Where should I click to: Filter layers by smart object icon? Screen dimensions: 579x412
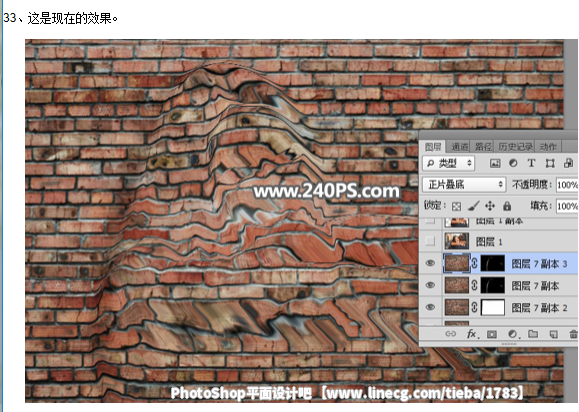tap(569, 163)
